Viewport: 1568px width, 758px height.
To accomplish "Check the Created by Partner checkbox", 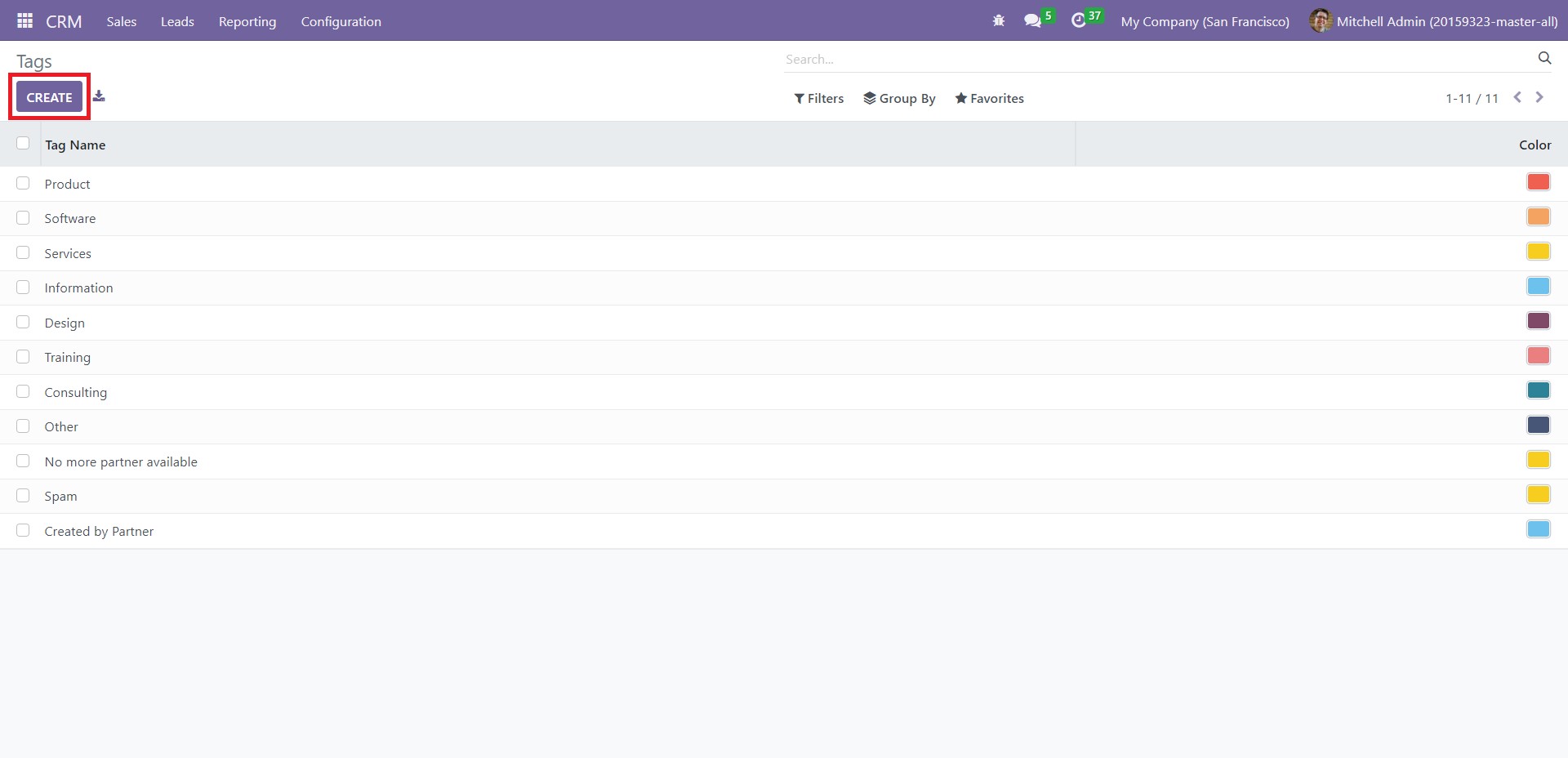I will 23,530.
